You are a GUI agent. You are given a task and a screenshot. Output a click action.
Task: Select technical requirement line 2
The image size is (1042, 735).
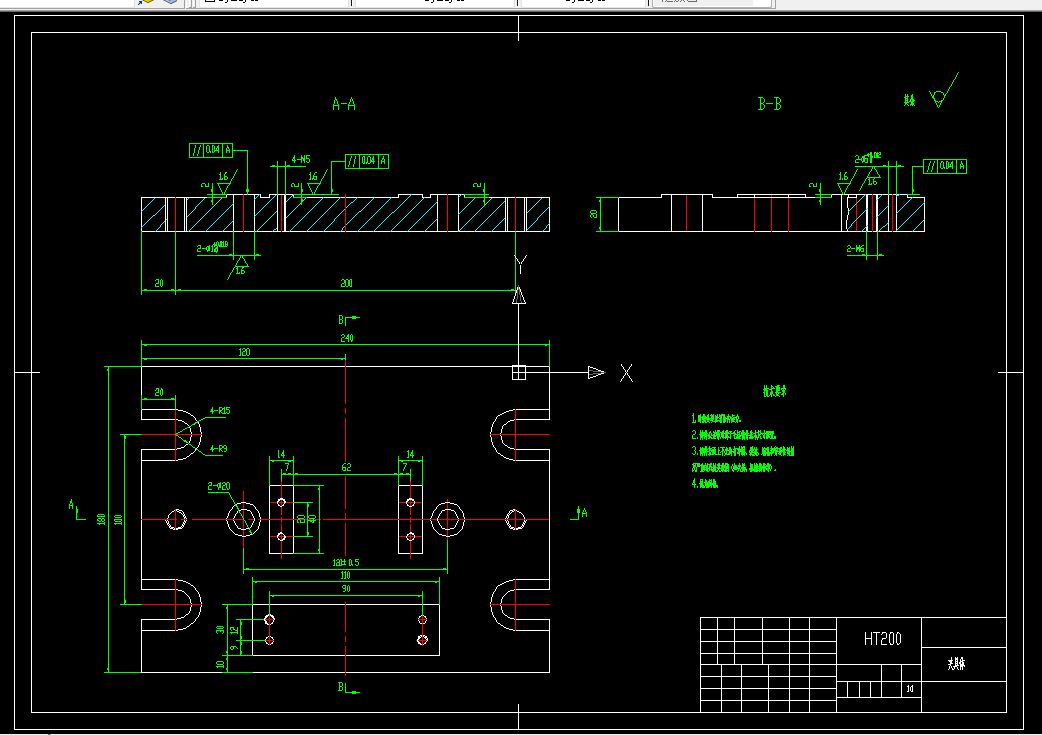click(x=734, y=435)
